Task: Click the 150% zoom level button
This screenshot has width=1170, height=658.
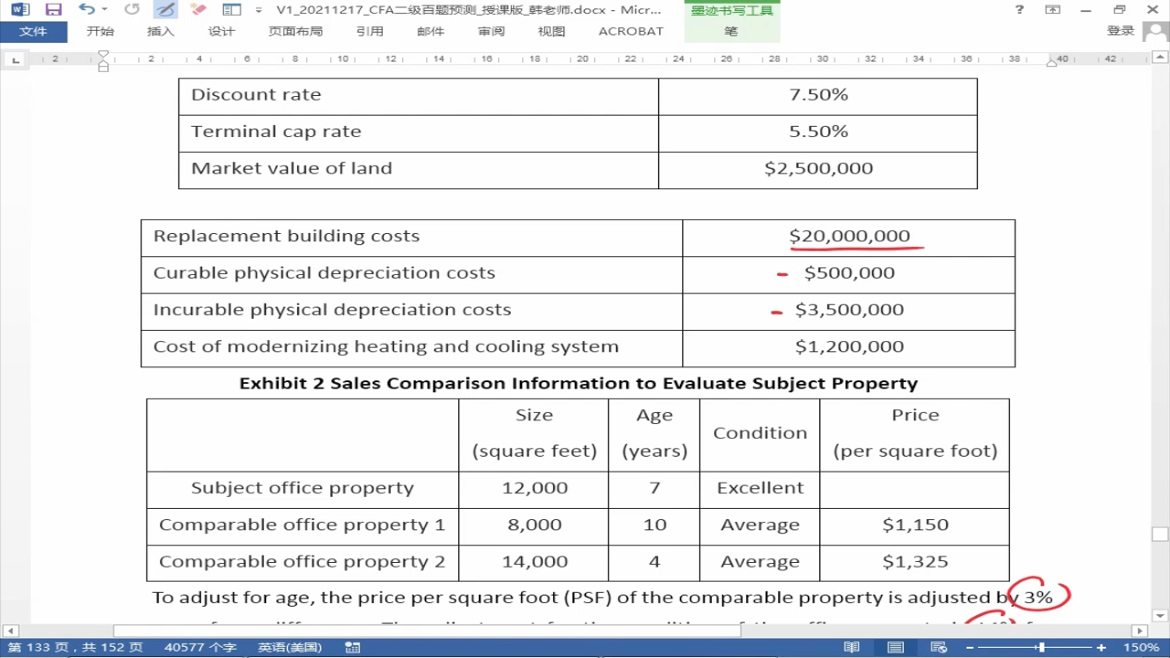Action: [x=1142, y=647]
